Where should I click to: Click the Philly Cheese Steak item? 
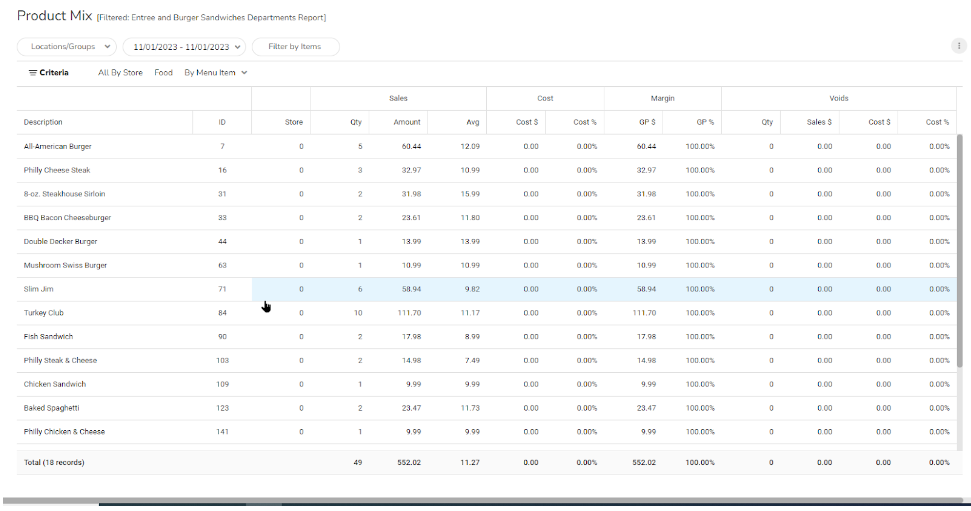click(56, 170)
